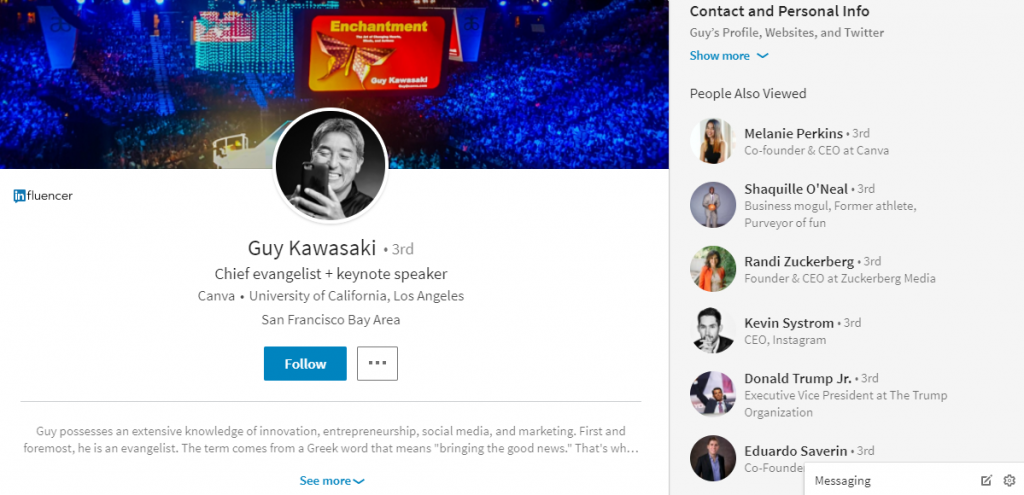
Task: Follow Guy Kawasaki
Action: [305, 363]
